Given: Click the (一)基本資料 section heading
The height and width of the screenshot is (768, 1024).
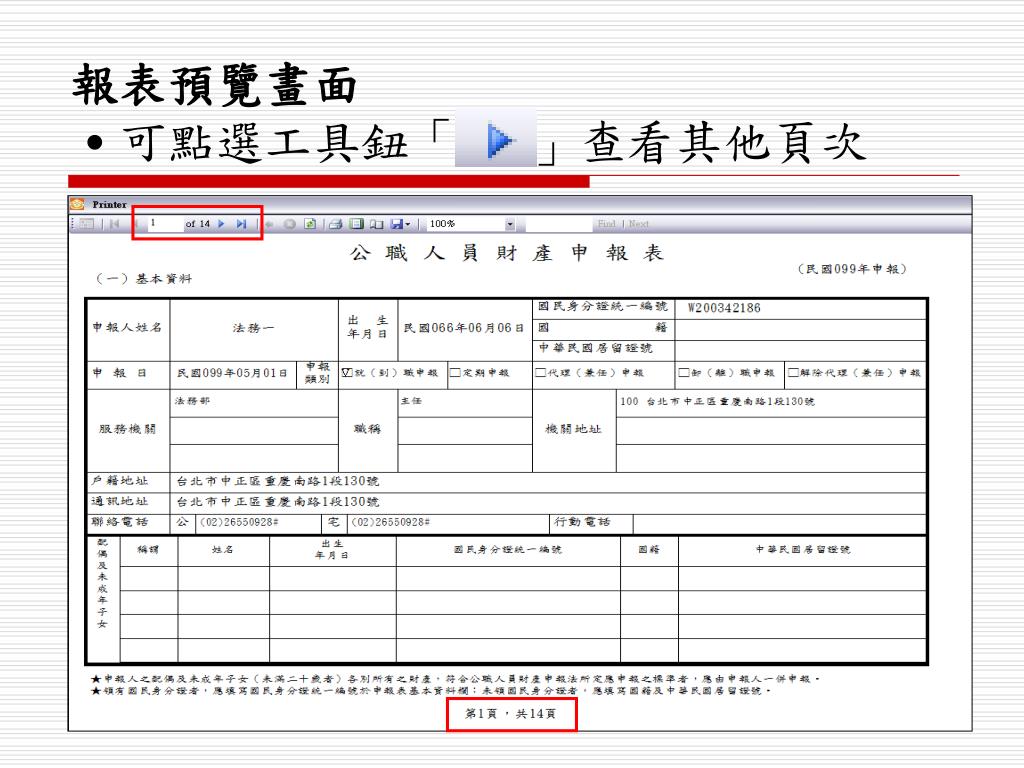Looking at the screenshot, I should pyautogui.click(x=144, y=279).
